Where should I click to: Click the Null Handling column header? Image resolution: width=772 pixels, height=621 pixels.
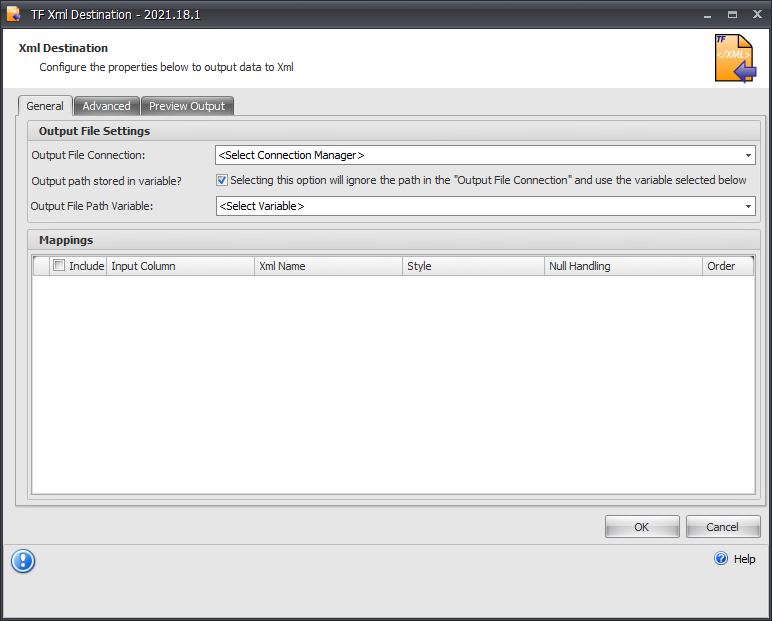click(623, 266)
